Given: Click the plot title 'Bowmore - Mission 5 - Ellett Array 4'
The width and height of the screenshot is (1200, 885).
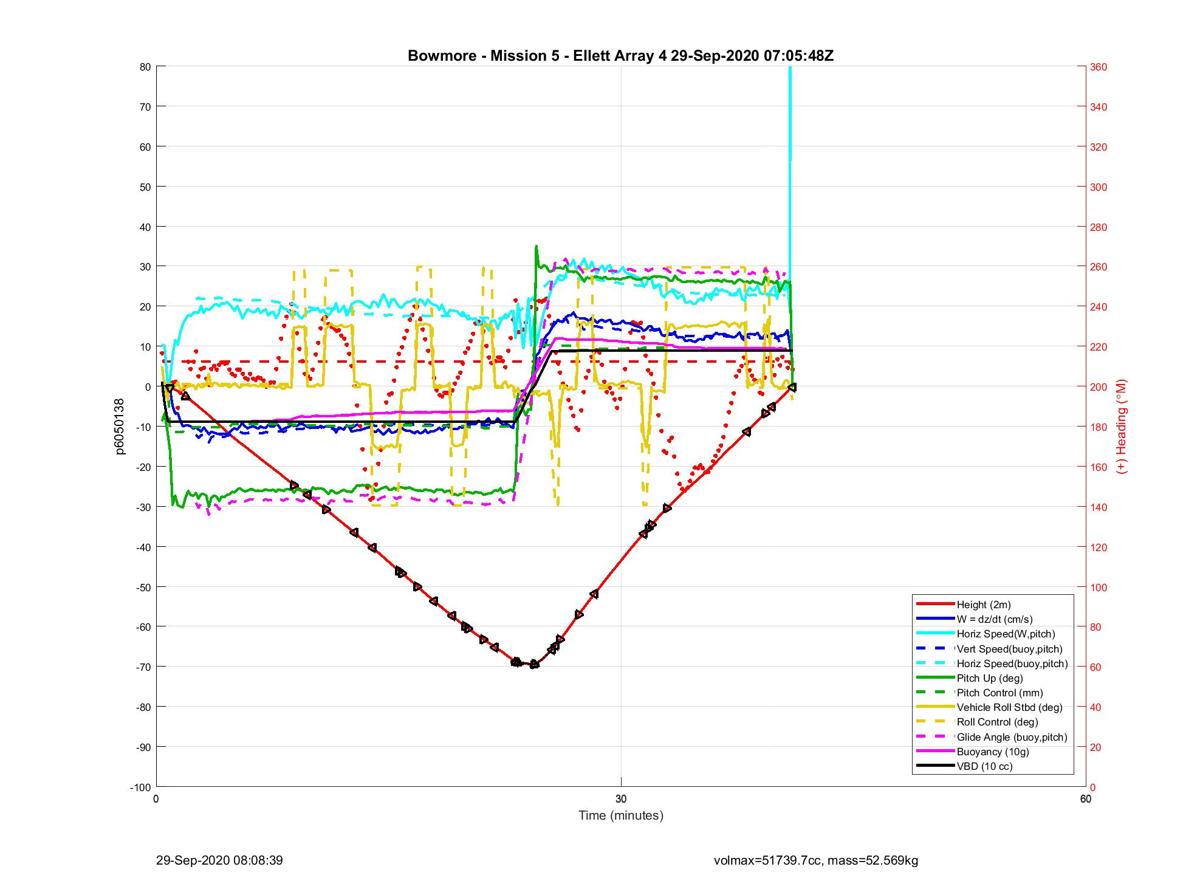Looking at the screenshot, I should tap(538, 56).
